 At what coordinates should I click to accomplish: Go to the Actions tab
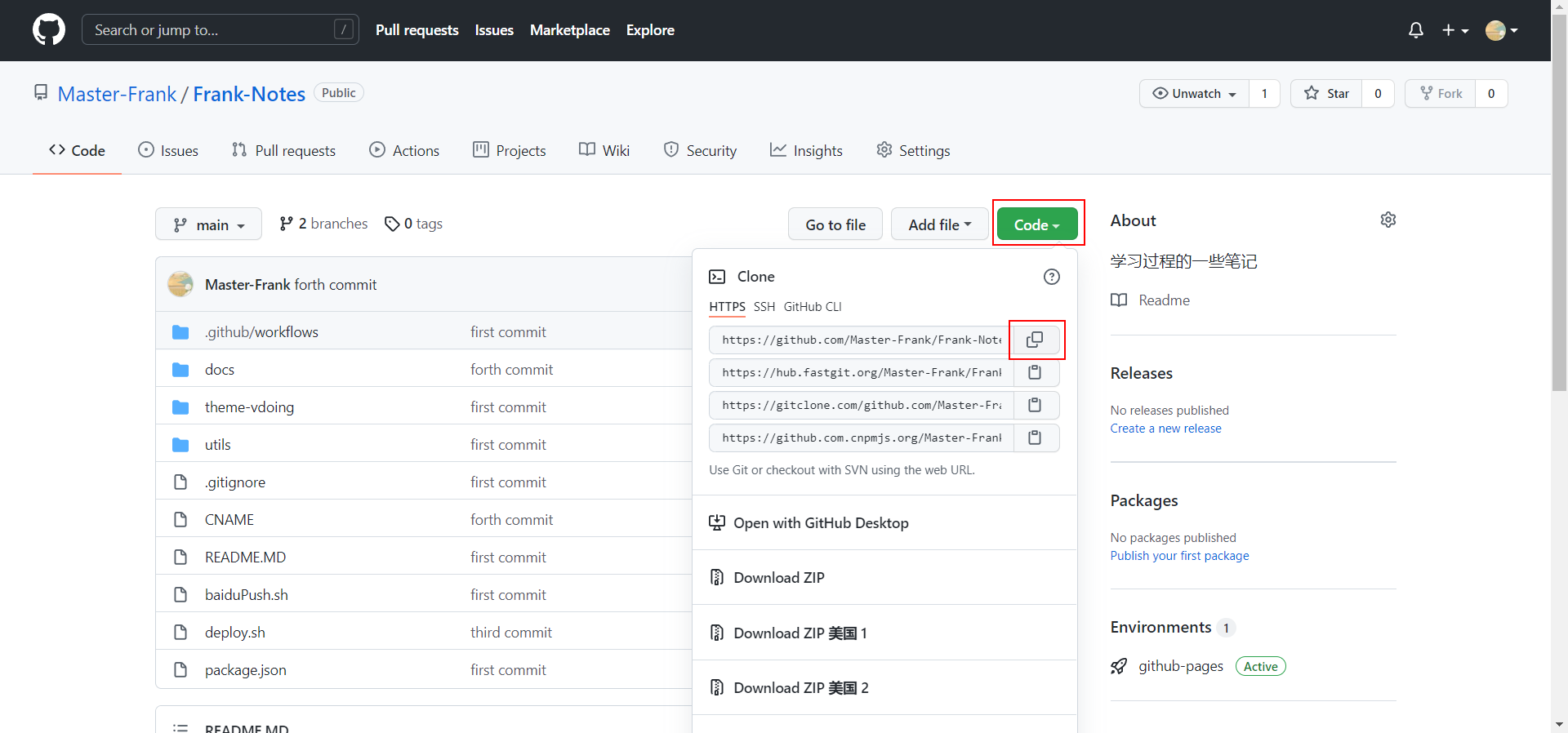tap(404, 150)
